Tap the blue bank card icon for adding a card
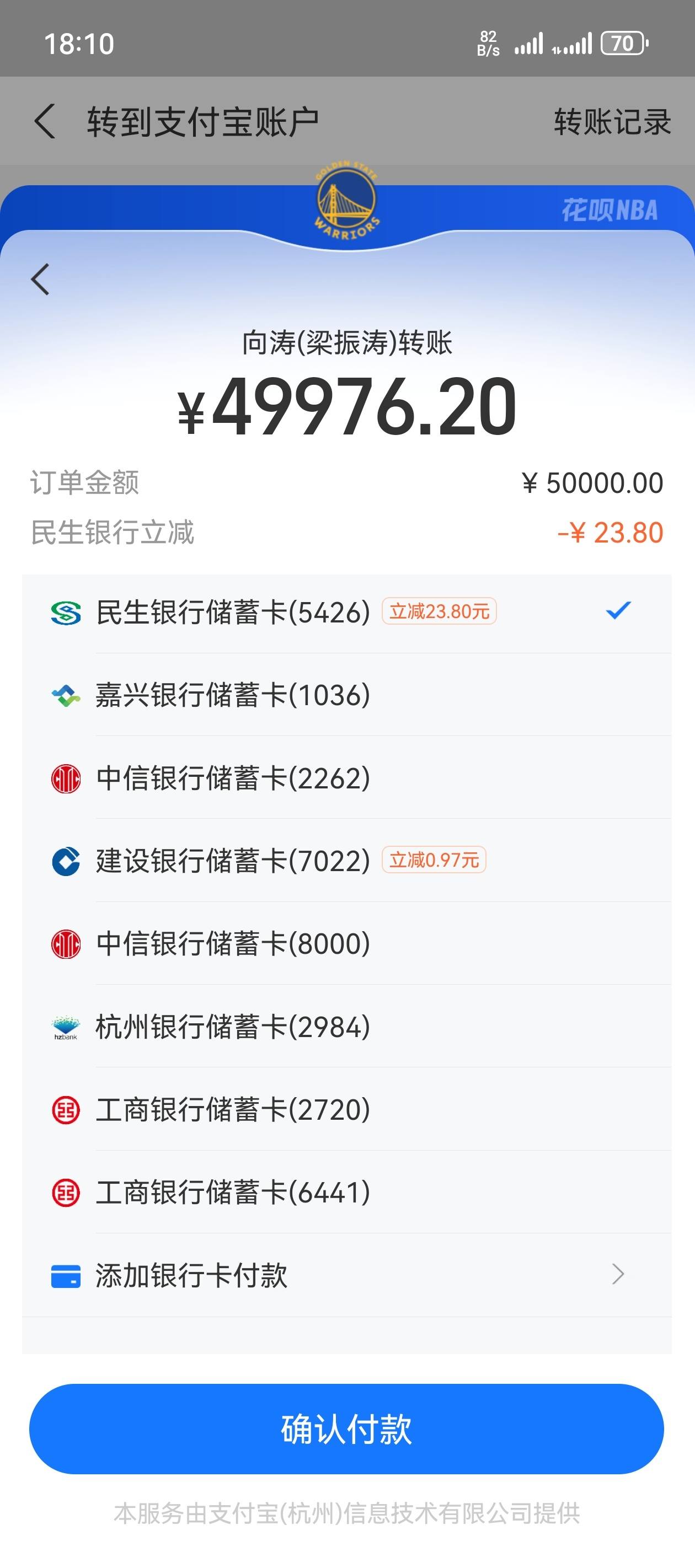The width and height of the screenshot is (695, 1568). [x=66, y=1275]
